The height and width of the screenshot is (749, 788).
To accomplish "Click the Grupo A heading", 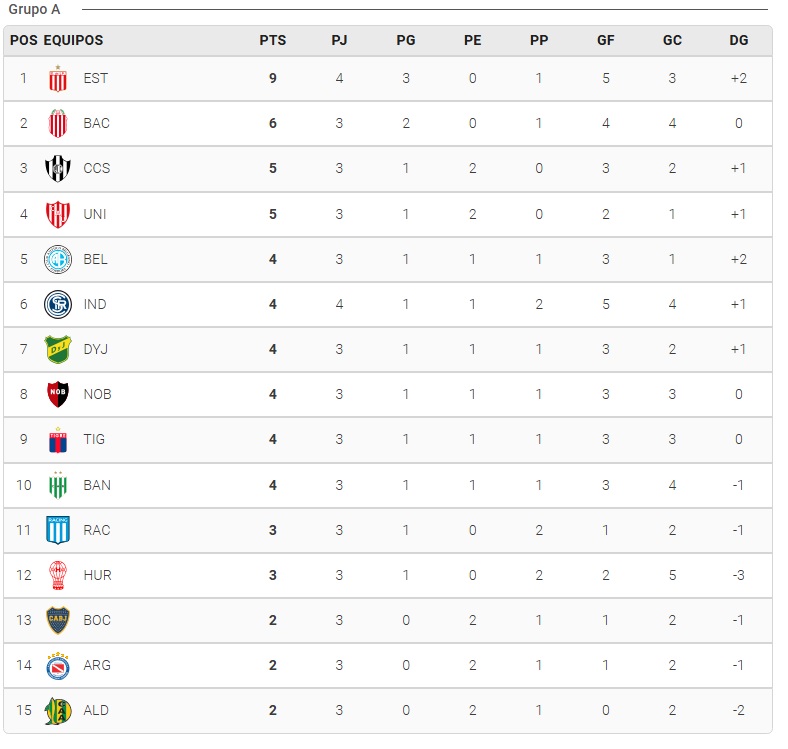I will tap(34, 10).
